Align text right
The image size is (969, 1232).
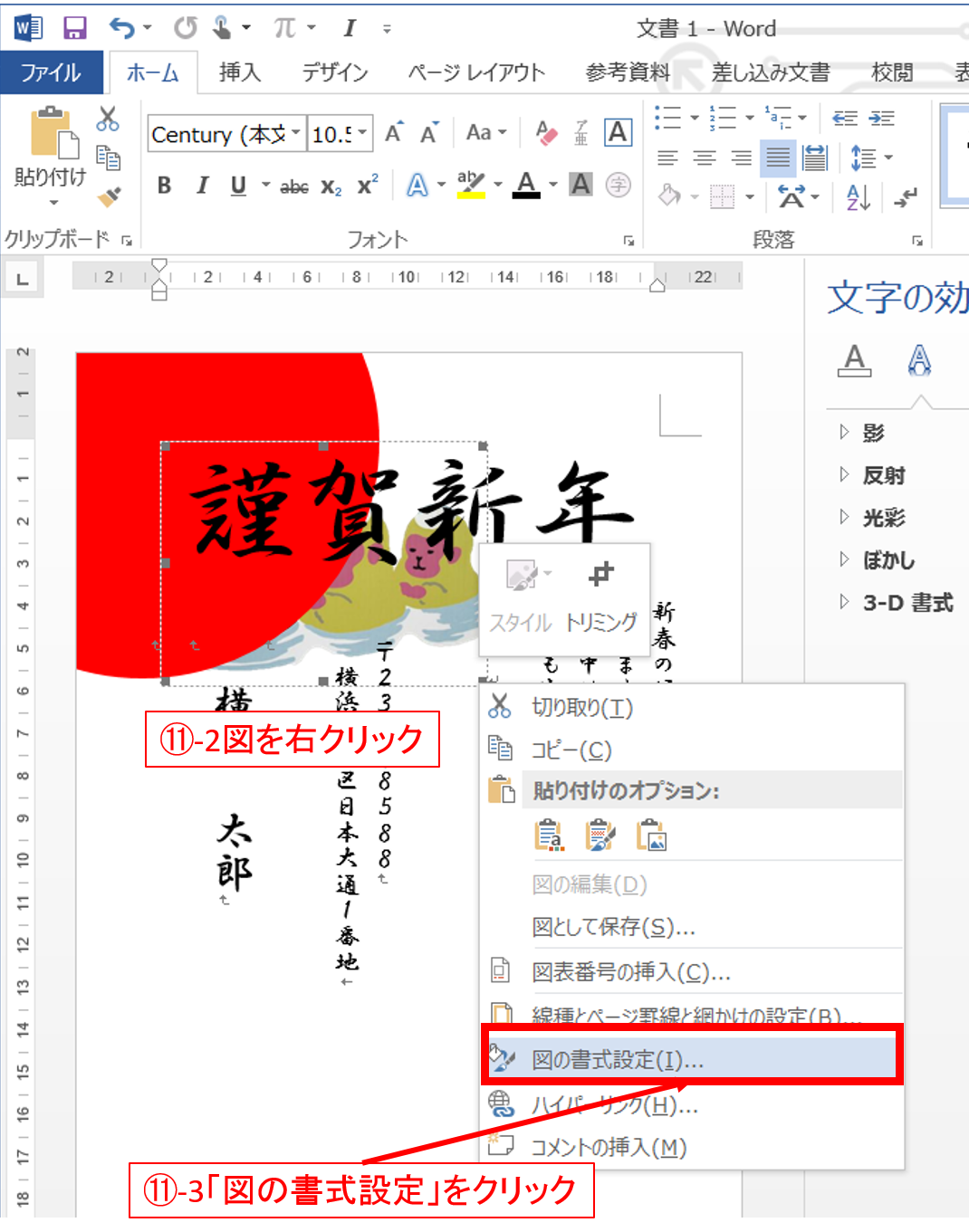coord(742,158)
